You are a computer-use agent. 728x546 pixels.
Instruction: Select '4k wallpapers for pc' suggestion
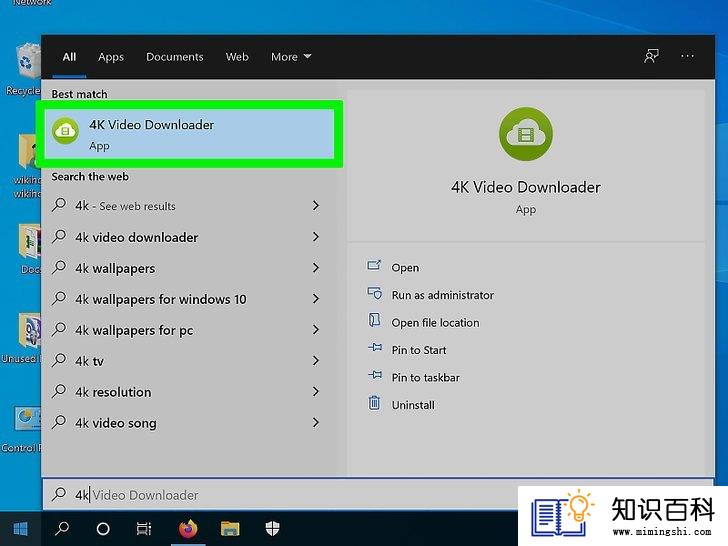click(188, 330)
